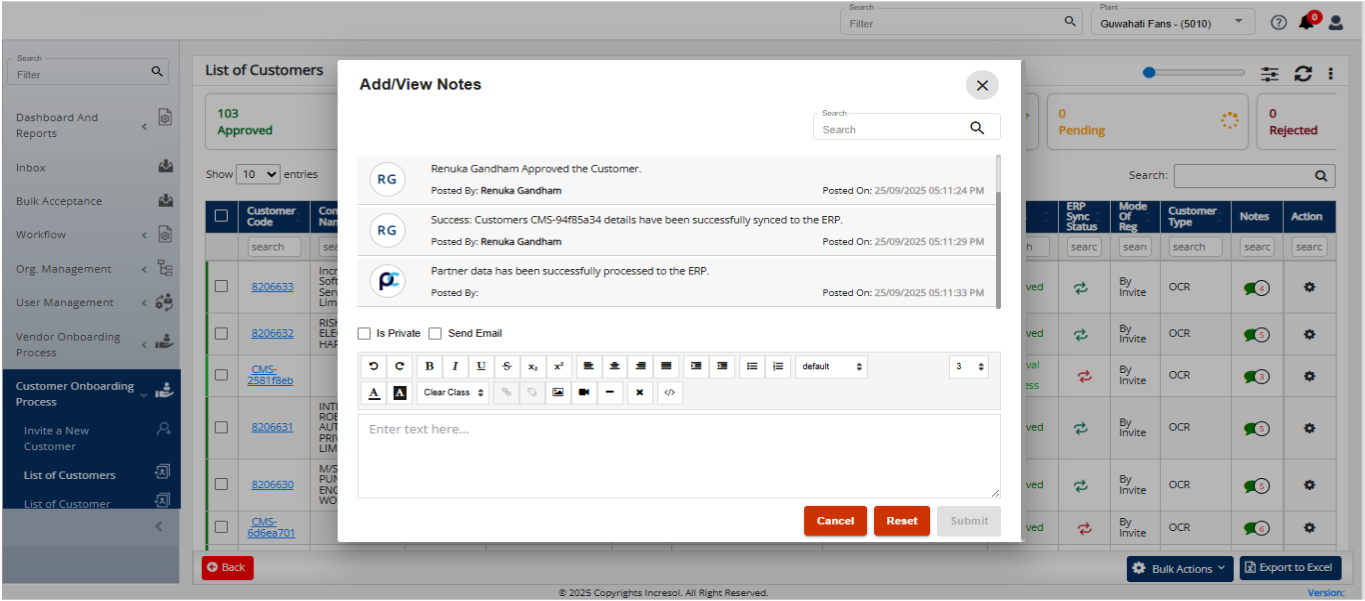
Task: Open the show entries count dropdown
Action: click(x=259, y=174)
